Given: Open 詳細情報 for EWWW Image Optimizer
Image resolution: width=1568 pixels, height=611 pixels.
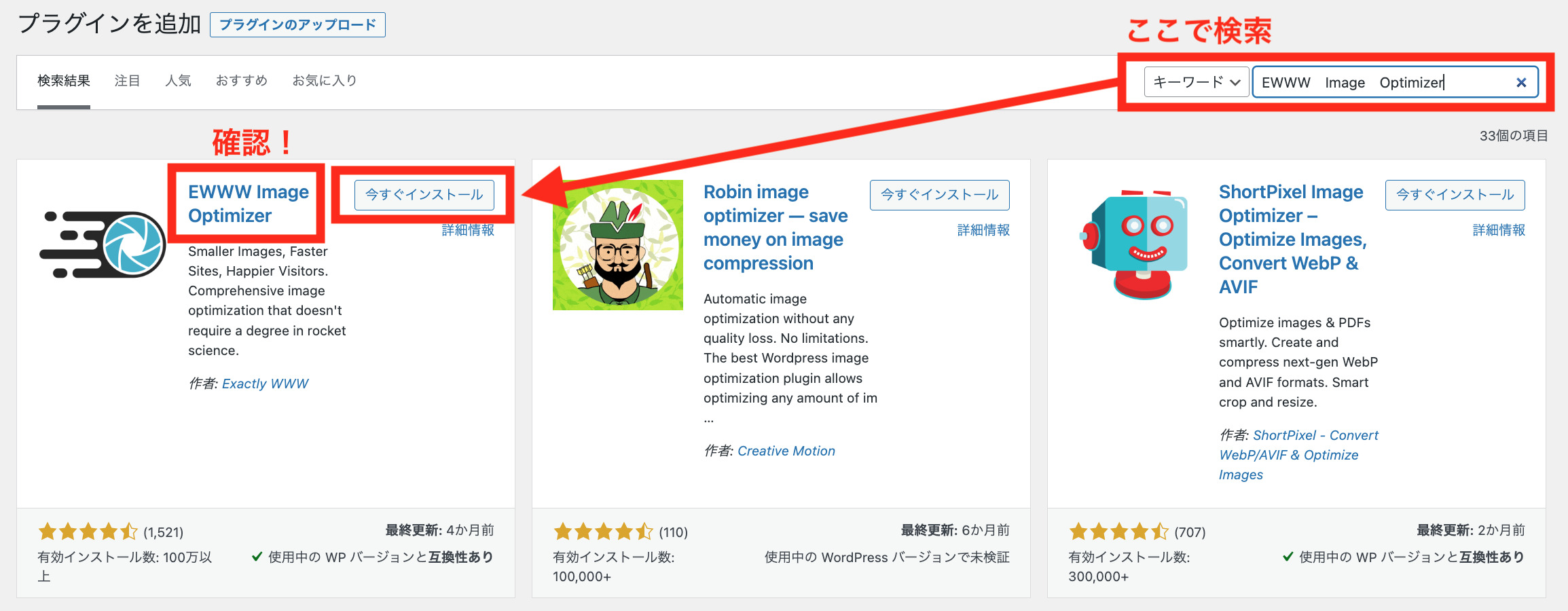Looking at the screenshot, I should (468, 230).
